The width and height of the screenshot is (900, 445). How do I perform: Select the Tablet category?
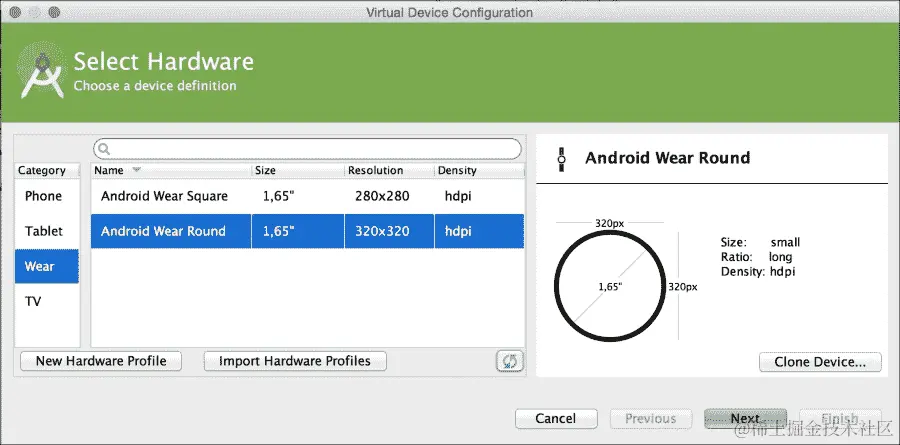[x=47, y=231]
